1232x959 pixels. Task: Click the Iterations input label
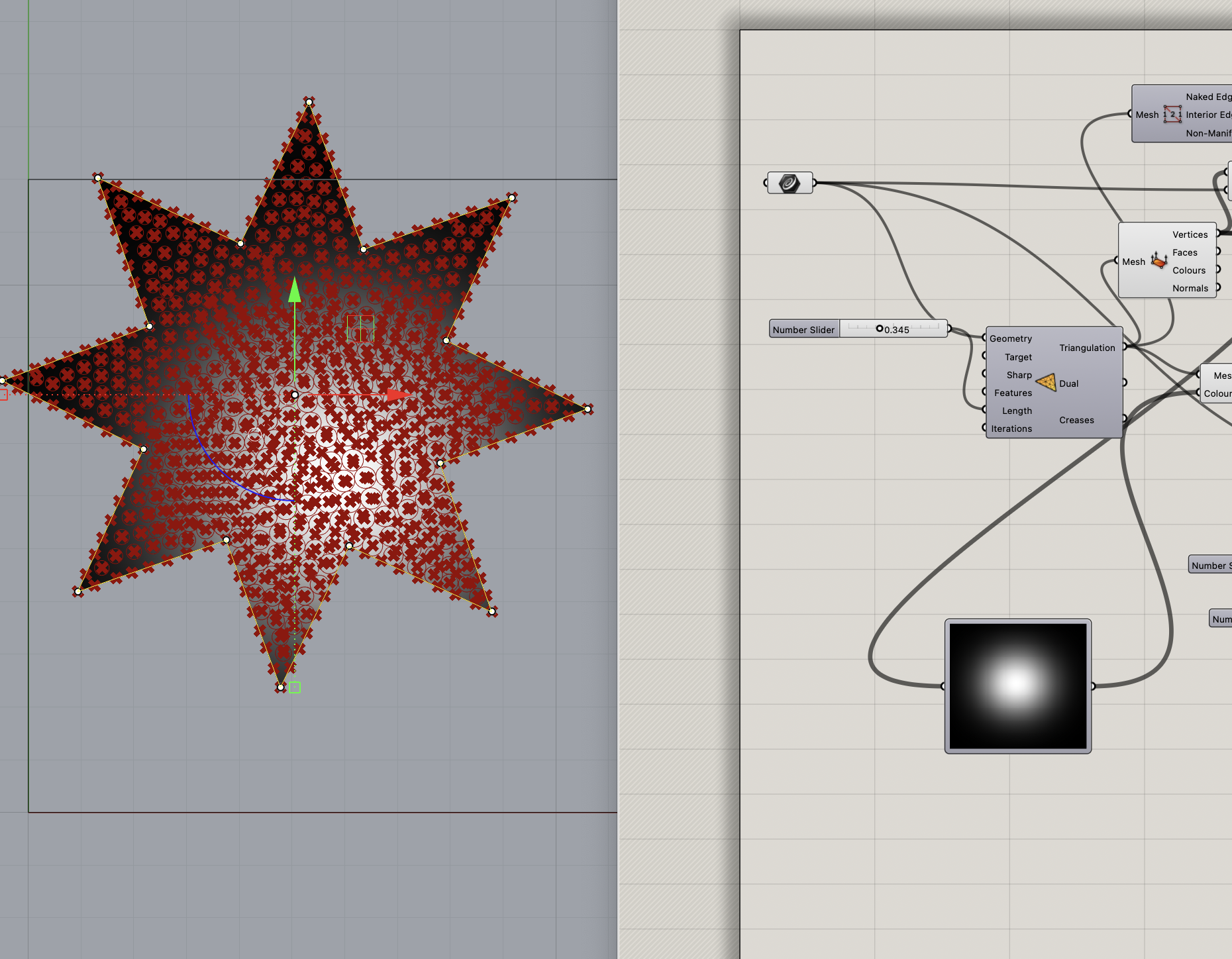tap(1011, 429)
